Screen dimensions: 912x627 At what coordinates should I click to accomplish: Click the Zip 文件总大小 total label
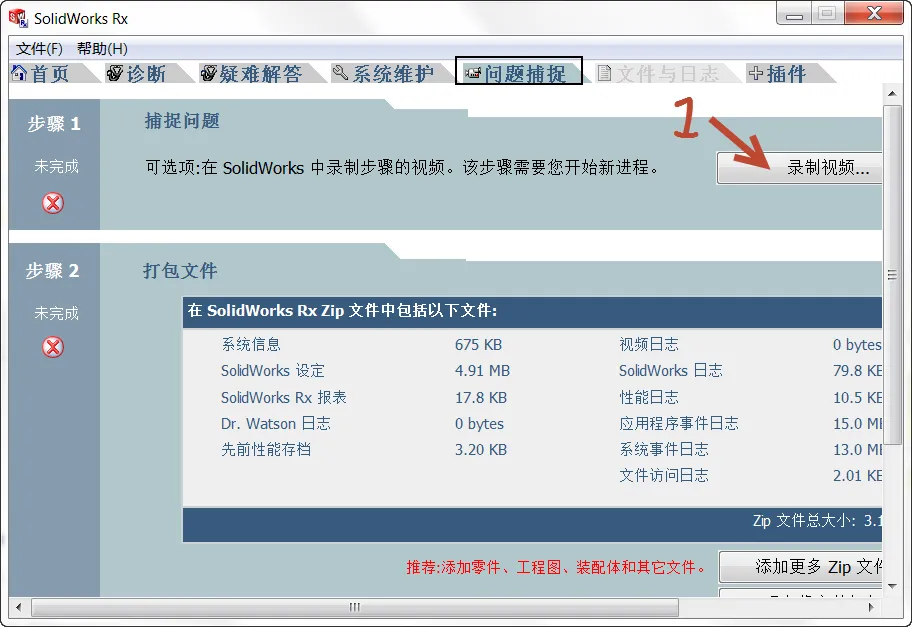(x=805, y=521)
